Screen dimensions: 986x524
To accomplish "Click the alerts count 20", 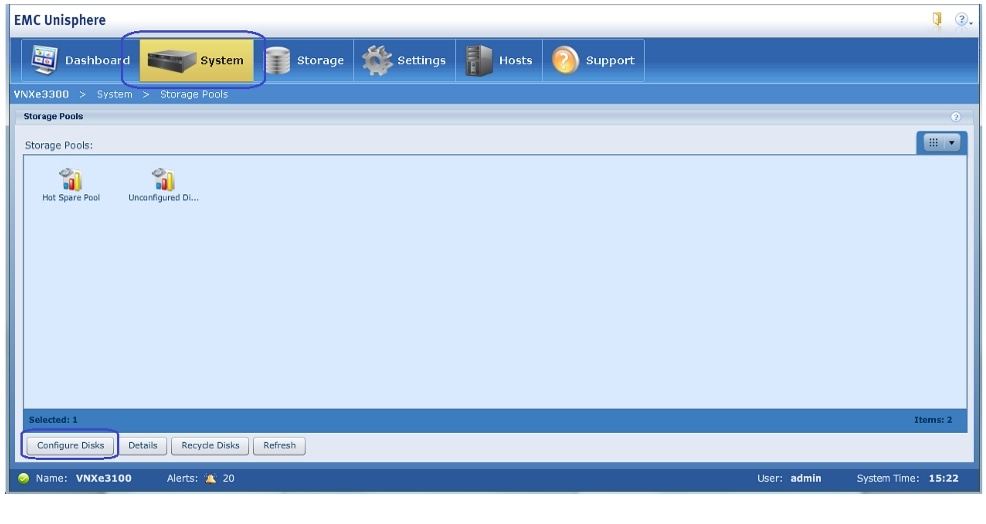I will [228, 479].
